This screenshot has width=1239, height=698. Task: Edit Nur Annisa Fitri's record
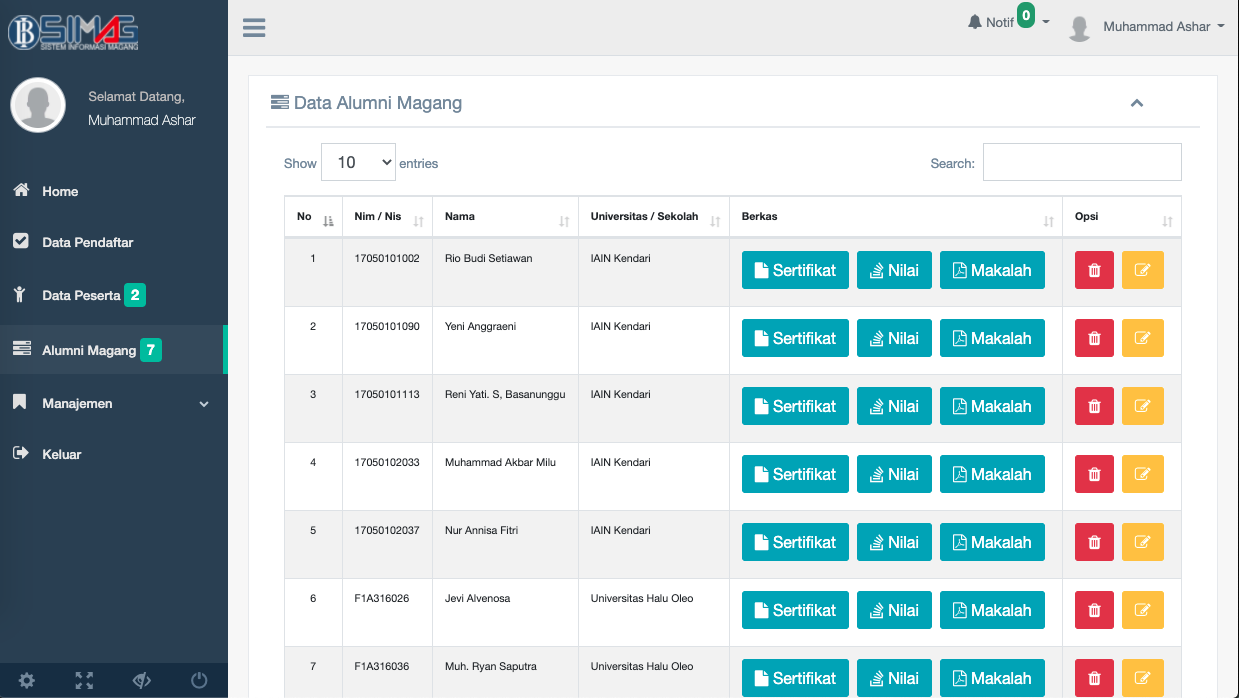point(1143,542)
